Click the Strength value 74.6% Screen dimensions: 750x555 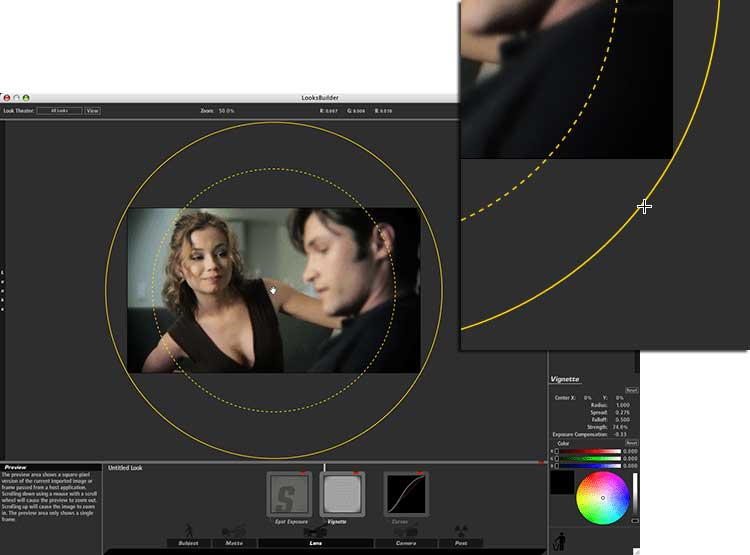point(620,427)
